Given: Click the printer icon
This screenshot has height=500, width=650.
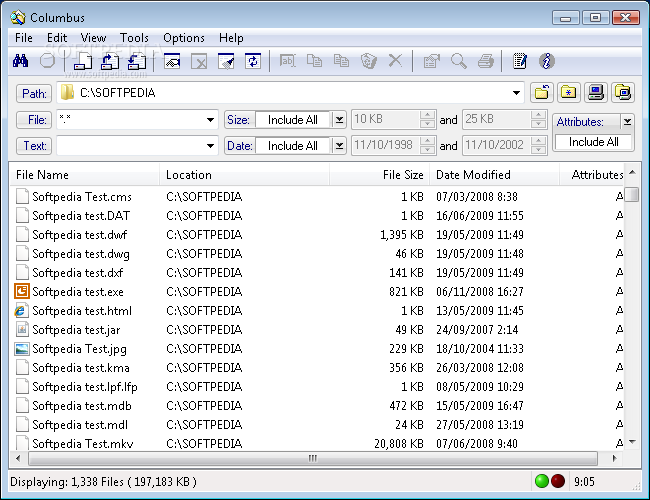Looking at the screenshot, I should [485, 61].
